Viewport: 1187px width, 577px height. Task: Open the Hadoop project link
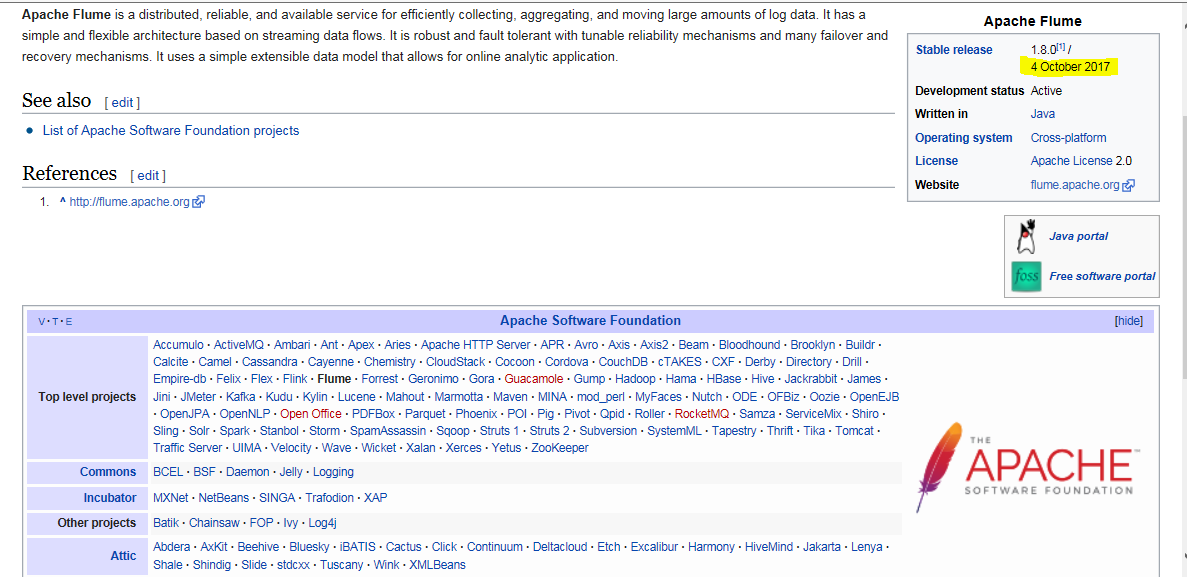(x=635, y=379)
